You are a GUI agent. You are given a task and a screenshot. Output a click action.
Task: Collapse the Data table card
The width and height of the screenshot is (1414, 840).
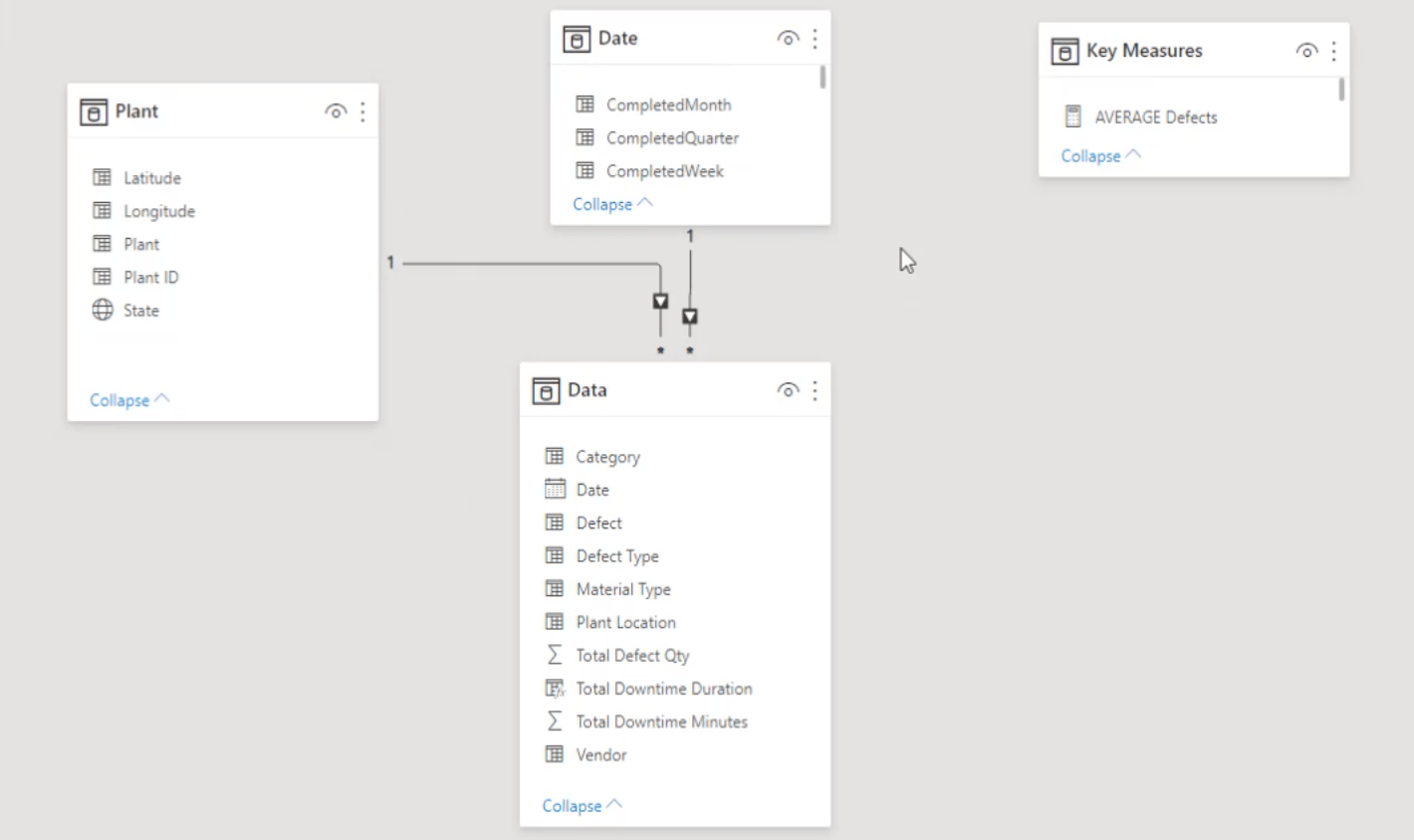[x=582, y=805]
